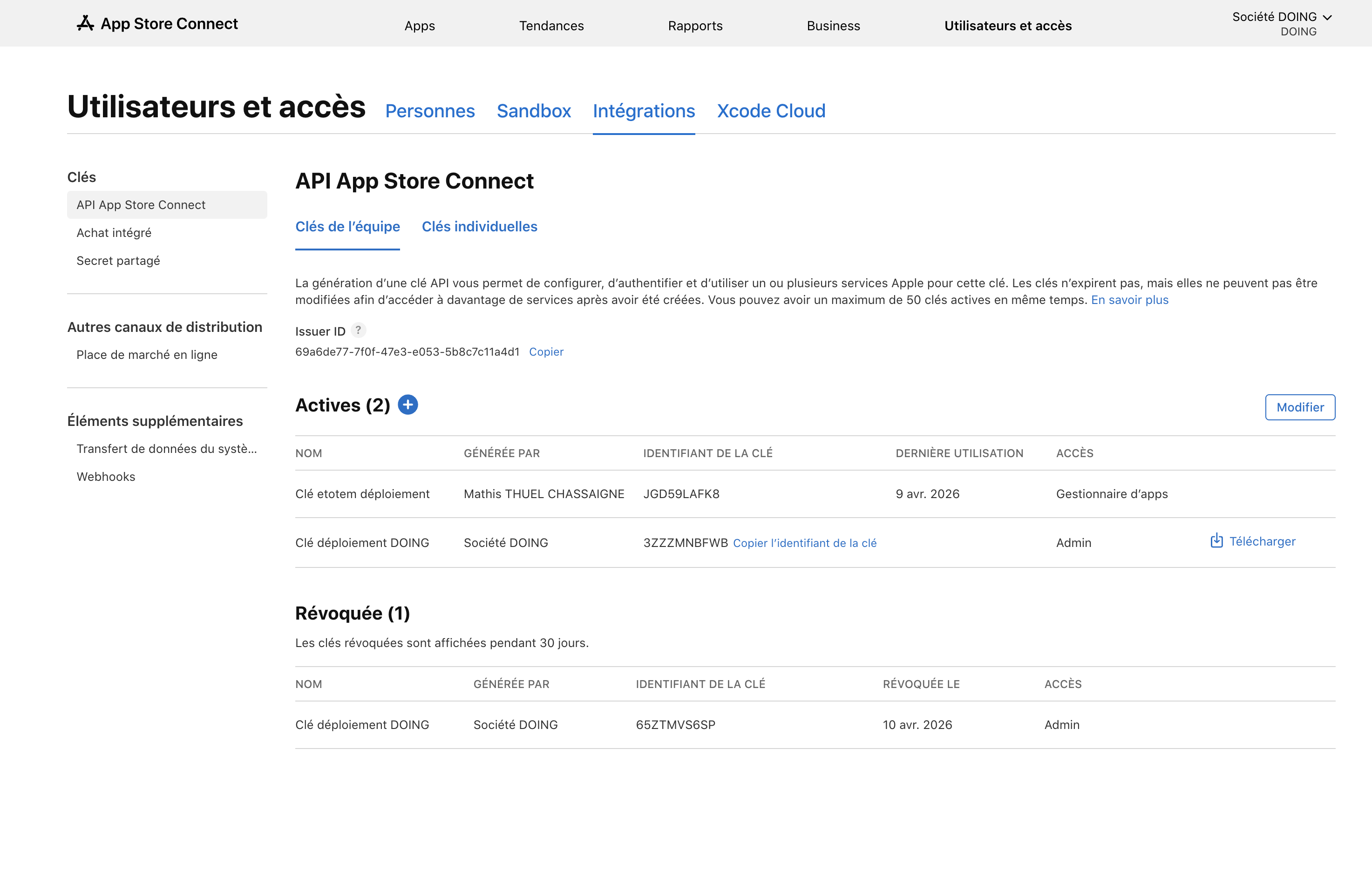Open Secret partagé in sidebar
1372x877 pixels.
point(118,261)
